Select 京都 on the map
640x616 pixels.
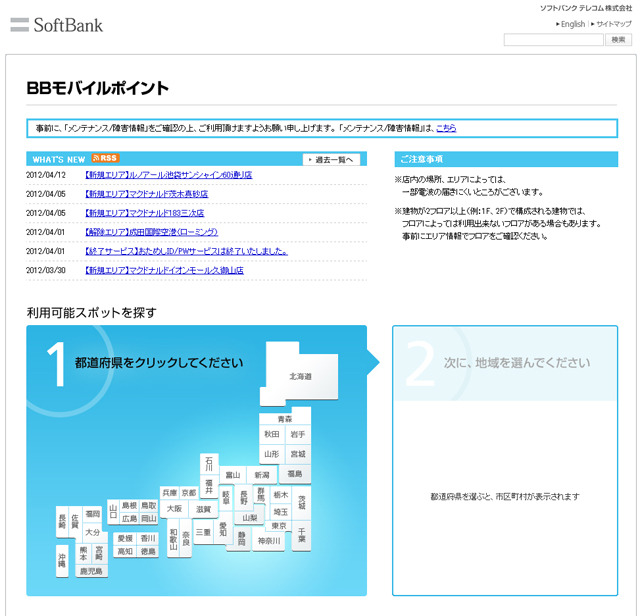189,493
